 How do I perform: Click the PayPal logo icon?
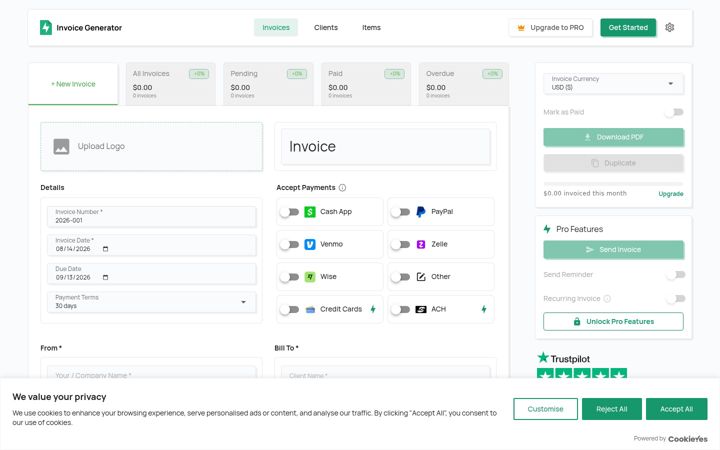421,212
